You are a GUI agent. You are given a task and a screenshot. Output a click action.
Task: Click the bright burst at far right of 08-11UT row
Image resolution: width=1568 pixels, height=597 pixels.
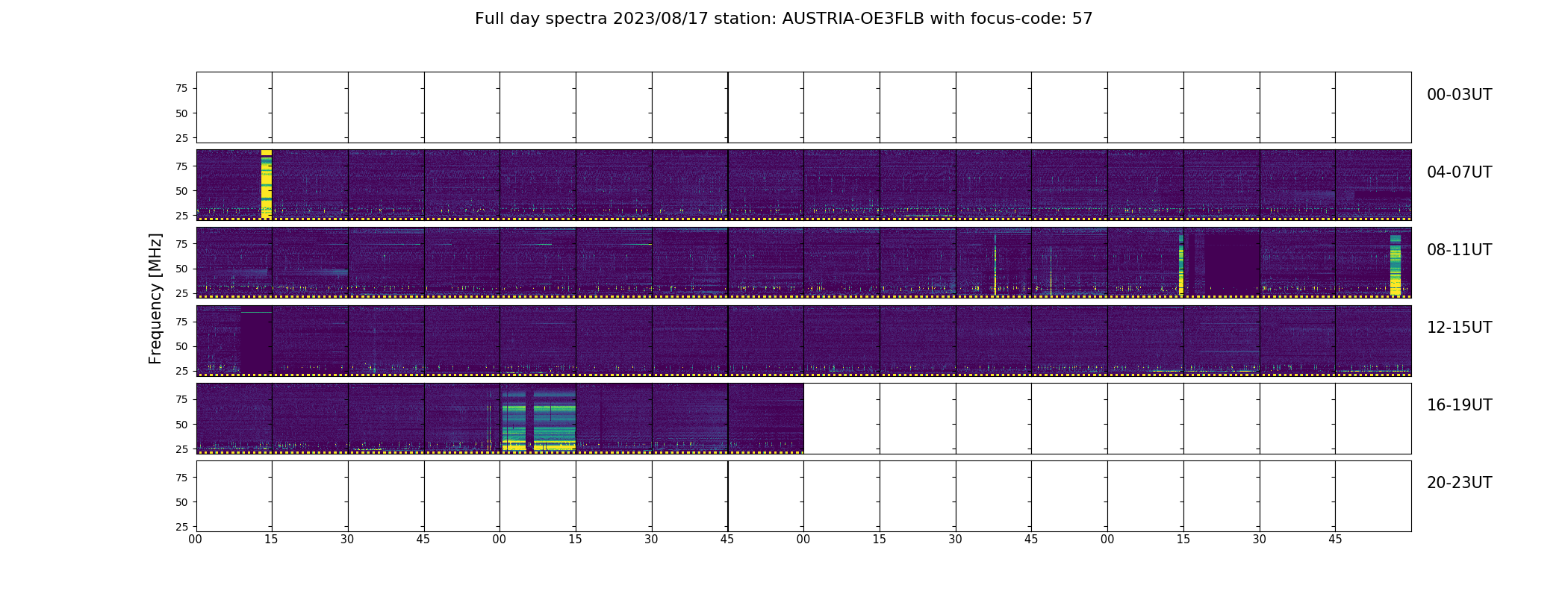click(x=1396, y=265)
